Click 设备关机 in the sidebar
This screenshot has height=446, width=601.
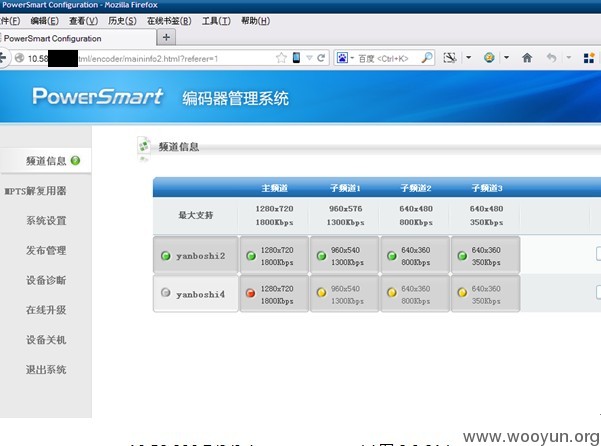tap(46, 340)
